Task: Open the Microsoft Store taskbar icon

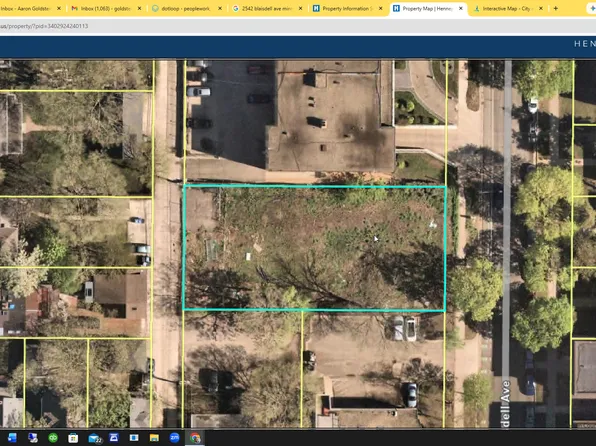Action: click(73, 438)
